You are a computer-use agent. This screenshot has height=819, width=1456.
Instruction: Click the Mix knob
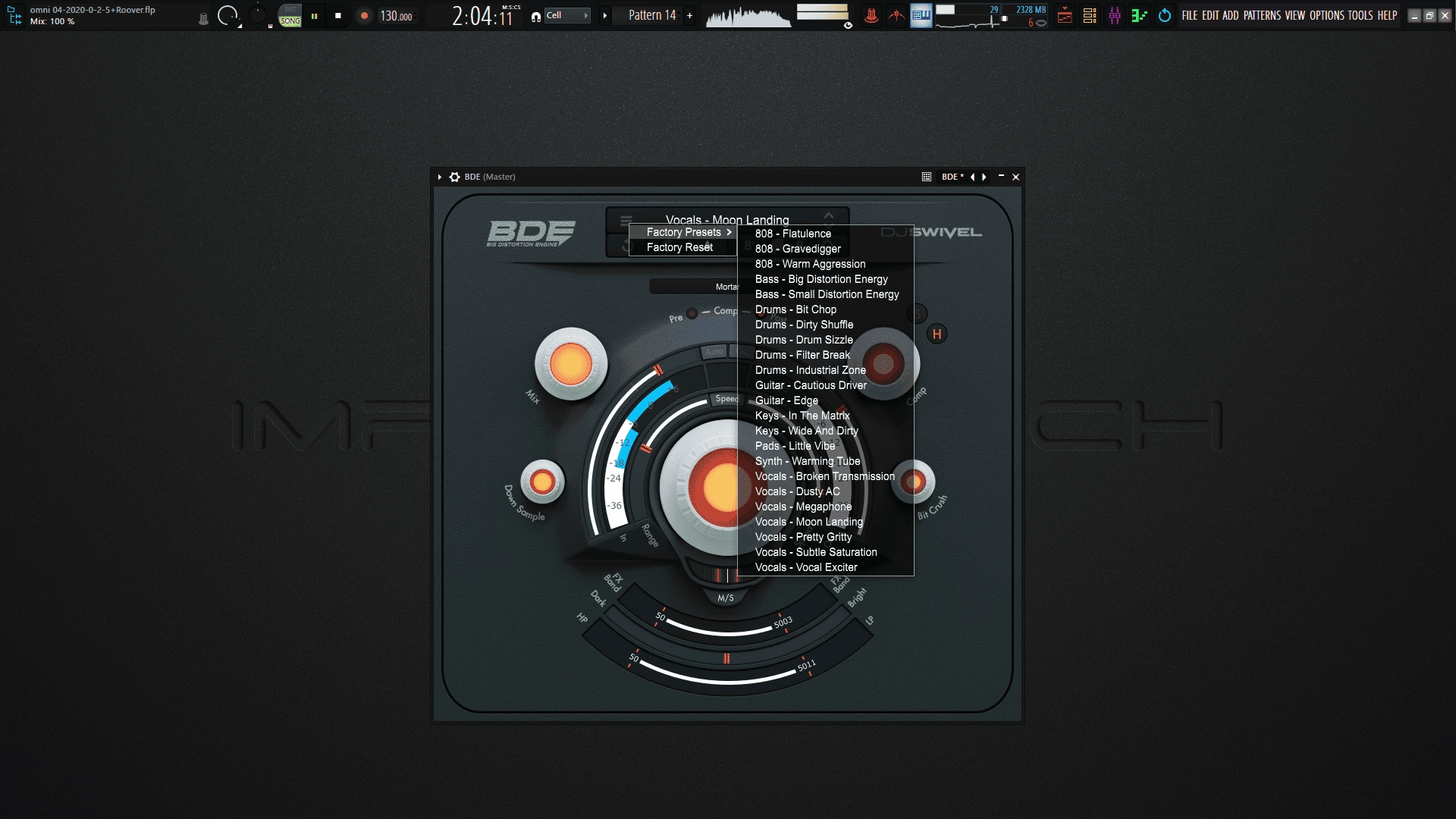[571, 364]
